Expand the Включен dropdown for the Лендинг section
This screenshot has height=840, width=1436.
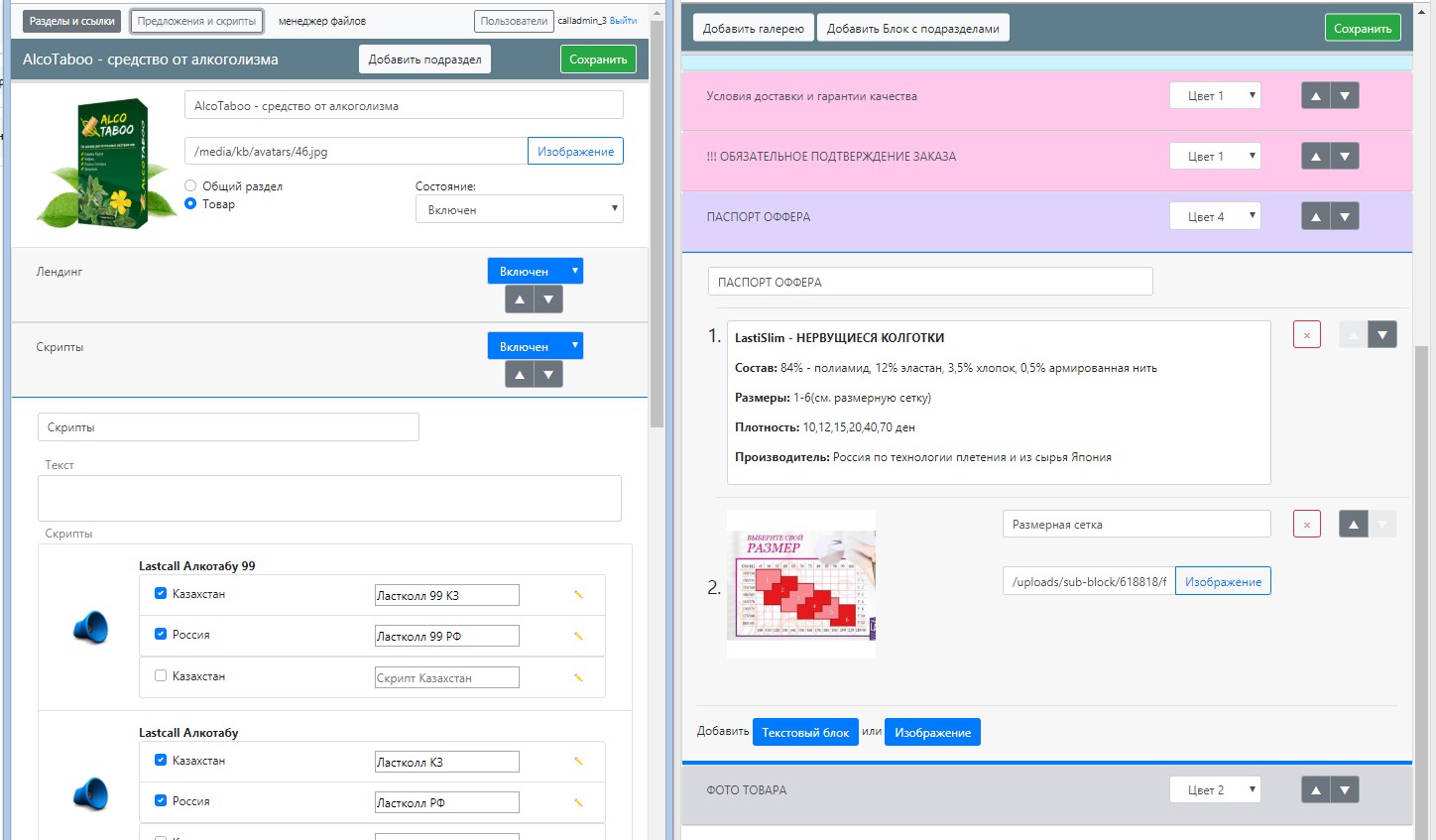click(x=535, y=271)
